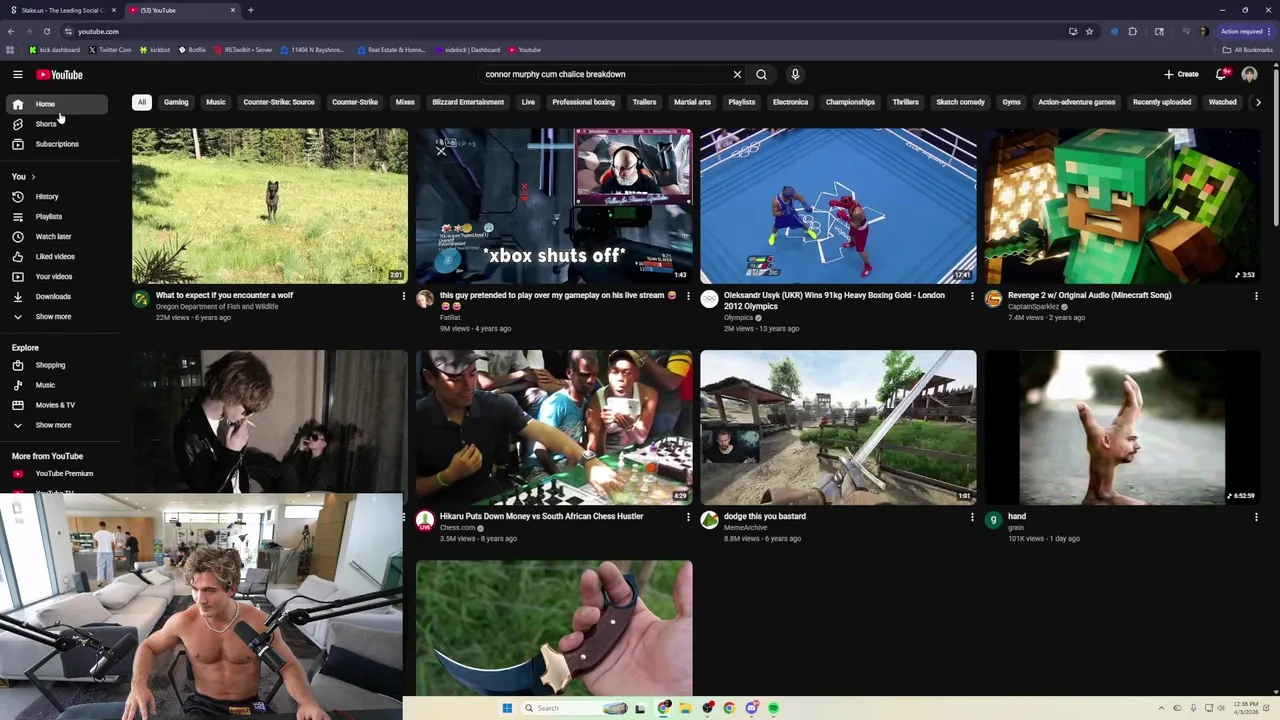Open All Bookmarks folder
This screenshot has width=1280, height=720.
tap(1248, 49)
